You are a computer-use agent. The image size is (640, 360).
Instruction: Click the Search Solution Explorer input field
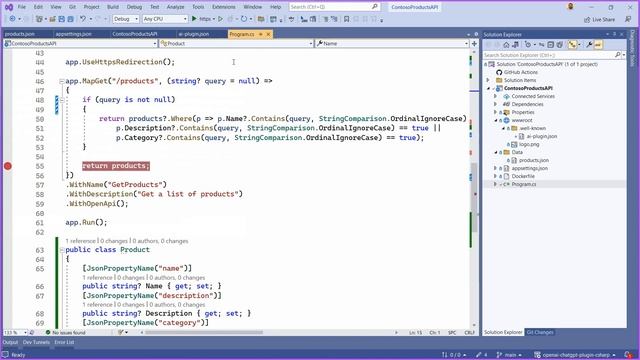click(549, 55)
